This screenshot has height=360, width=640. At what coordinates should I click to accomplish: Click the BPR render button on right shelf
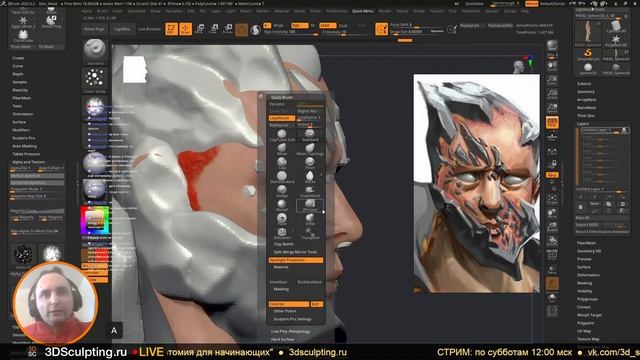tap(552, 46)
